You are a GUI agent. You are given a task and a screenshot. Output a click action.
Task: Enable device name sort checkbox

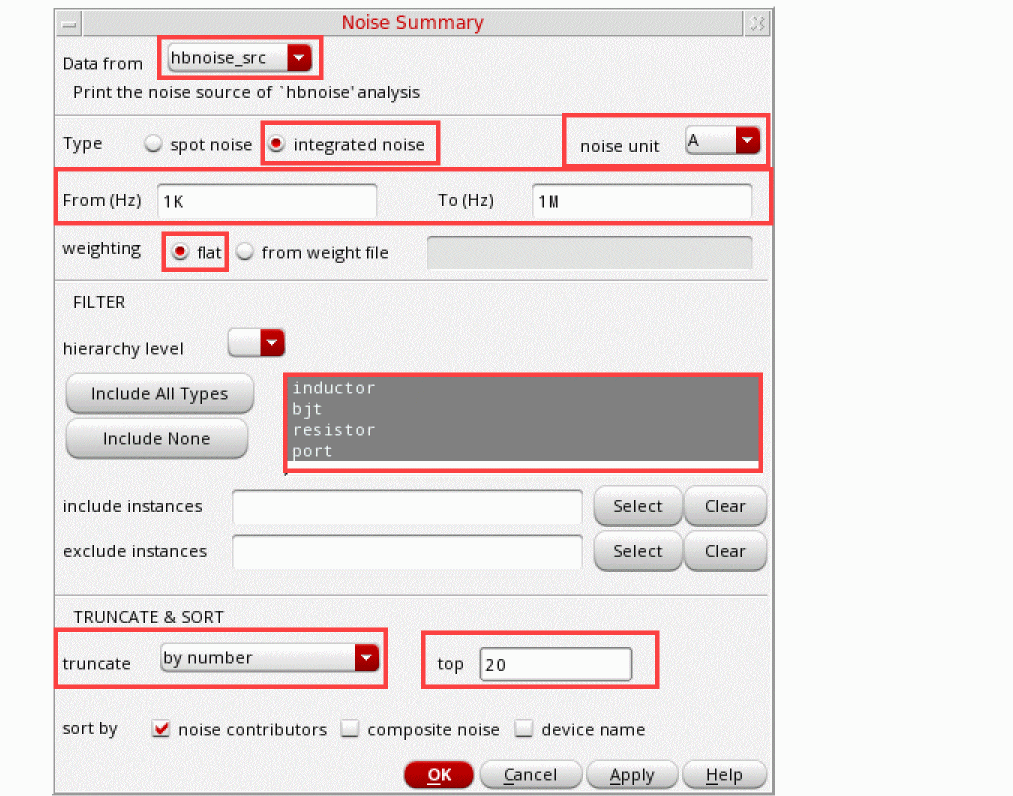coord(524,729)
